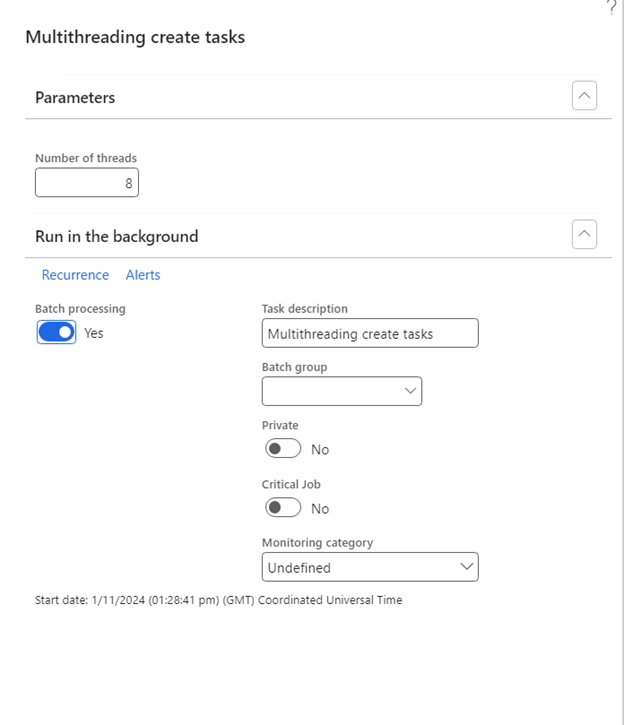The image size is (624, 725).
Task: Turn off the Batch processing toggle
Action: [x=57, y=333]
